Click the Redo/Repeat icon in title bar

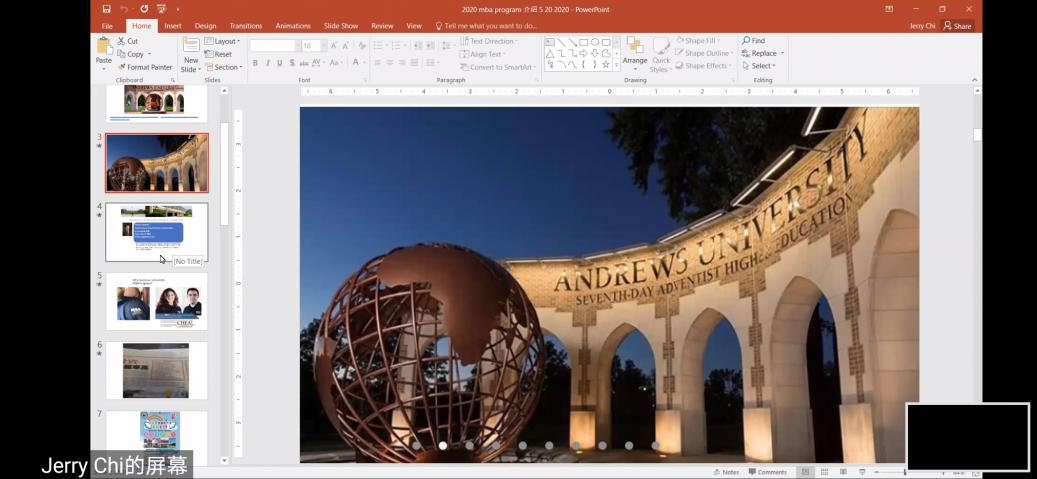pos(144,9)
